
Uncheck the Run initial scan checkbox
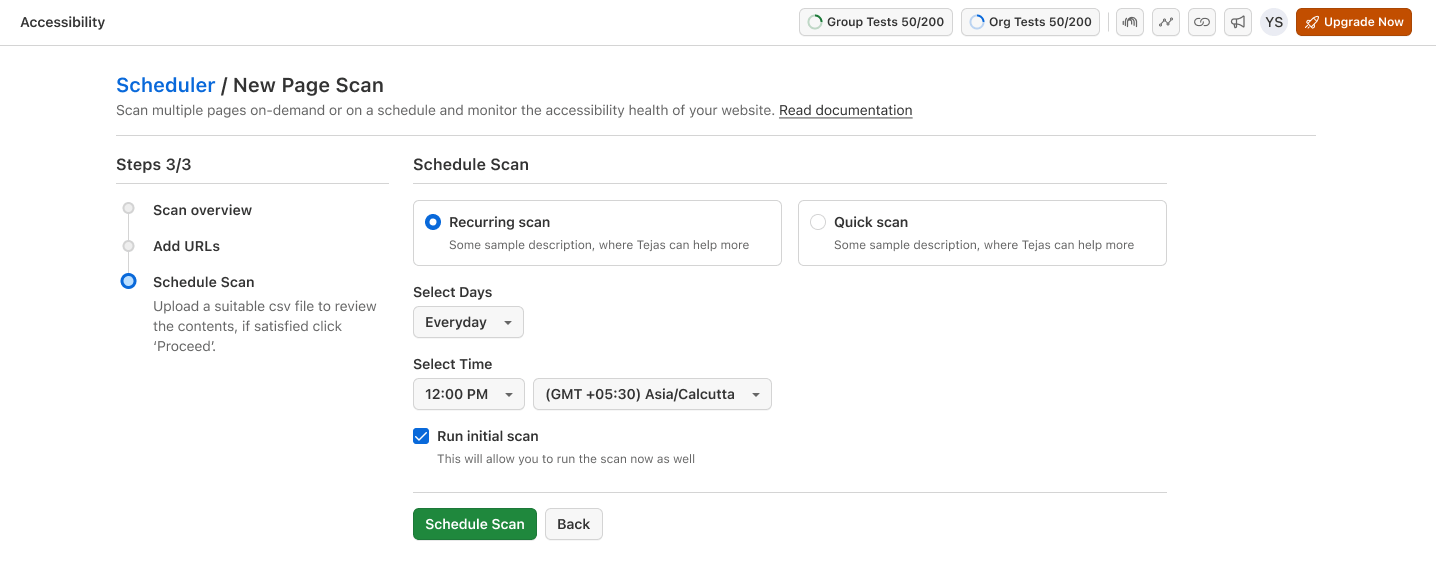[x=421, y=436]
